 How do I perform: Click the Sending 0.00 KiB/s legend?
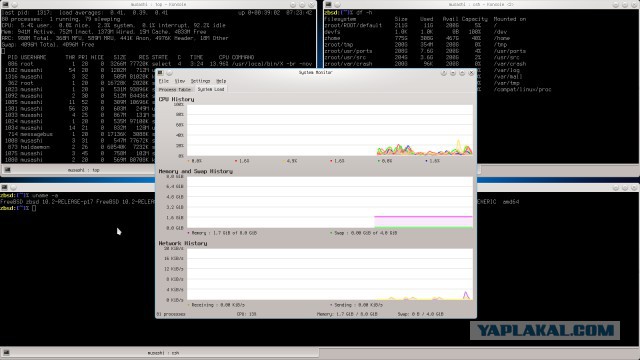click(356, 305)
